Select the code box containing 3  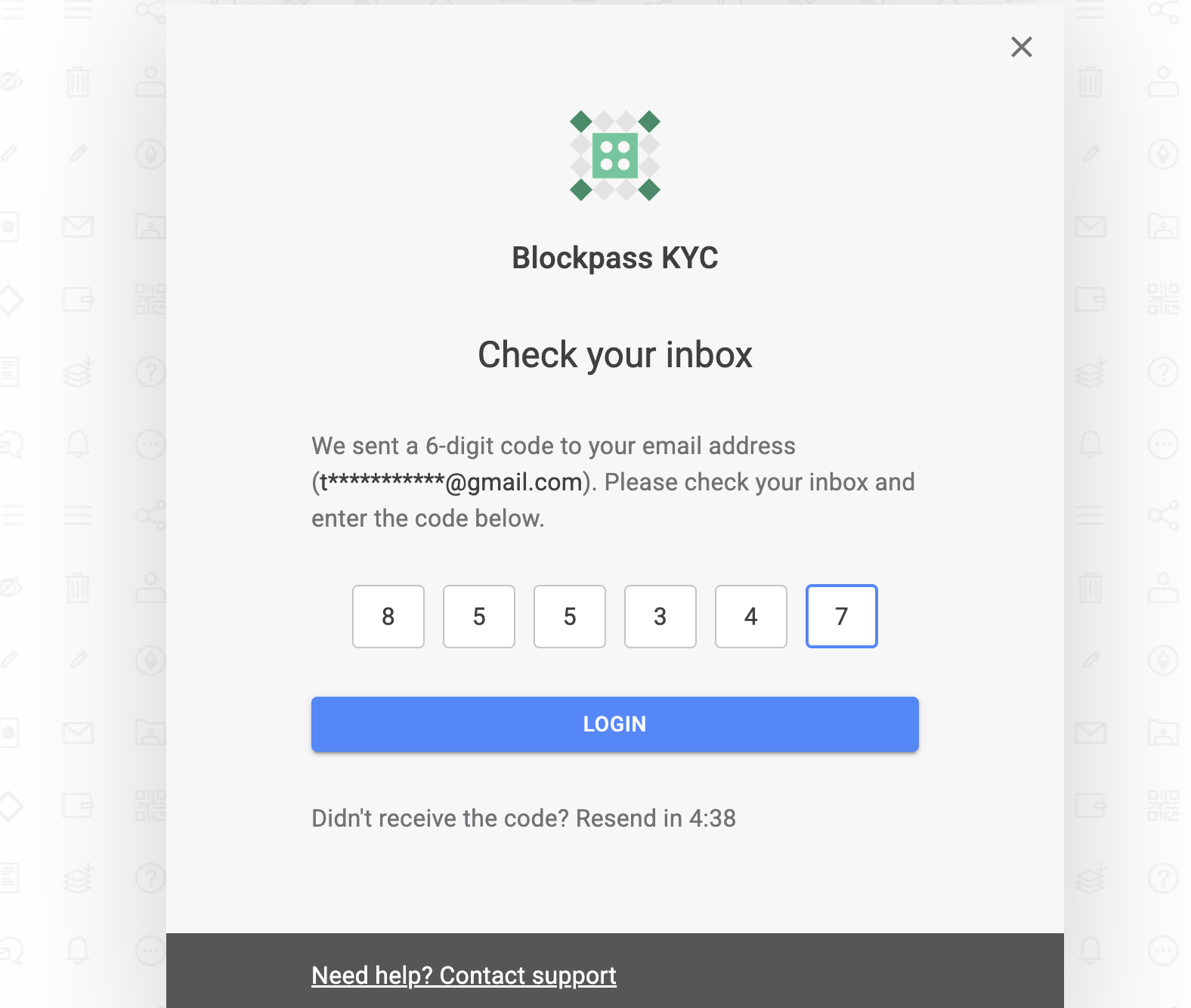(660, 617)
